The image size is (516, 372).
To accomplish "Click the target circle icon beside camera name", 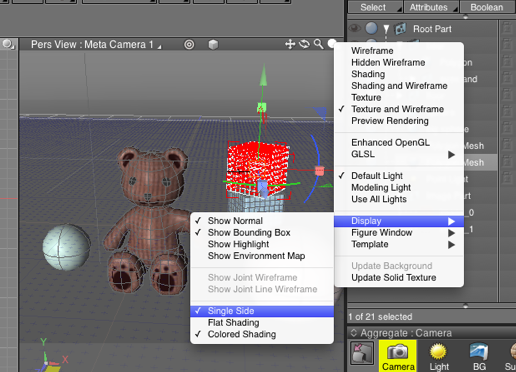I will point(189,44).
